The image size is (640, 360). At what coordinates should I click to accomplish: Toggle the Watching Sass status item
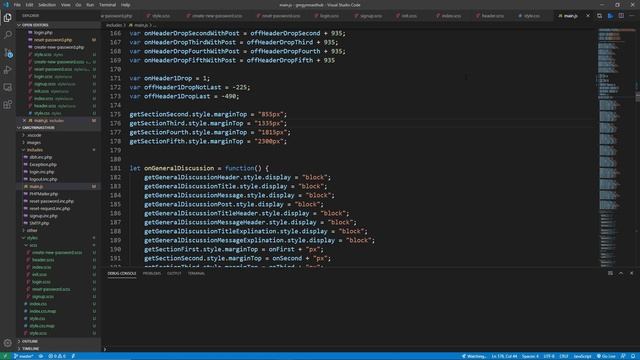point(474,356)
